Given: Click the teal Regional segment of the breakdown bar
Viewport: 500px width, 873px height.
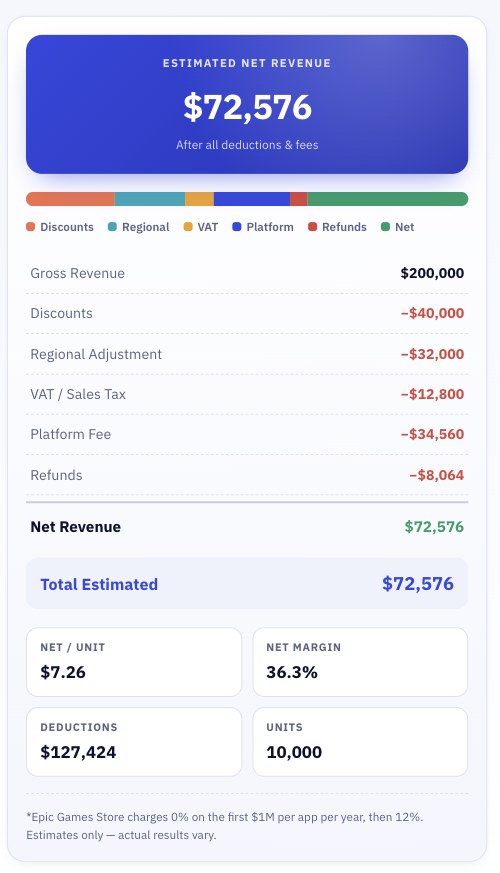Looking at the screenshot, I should [150, 199].
